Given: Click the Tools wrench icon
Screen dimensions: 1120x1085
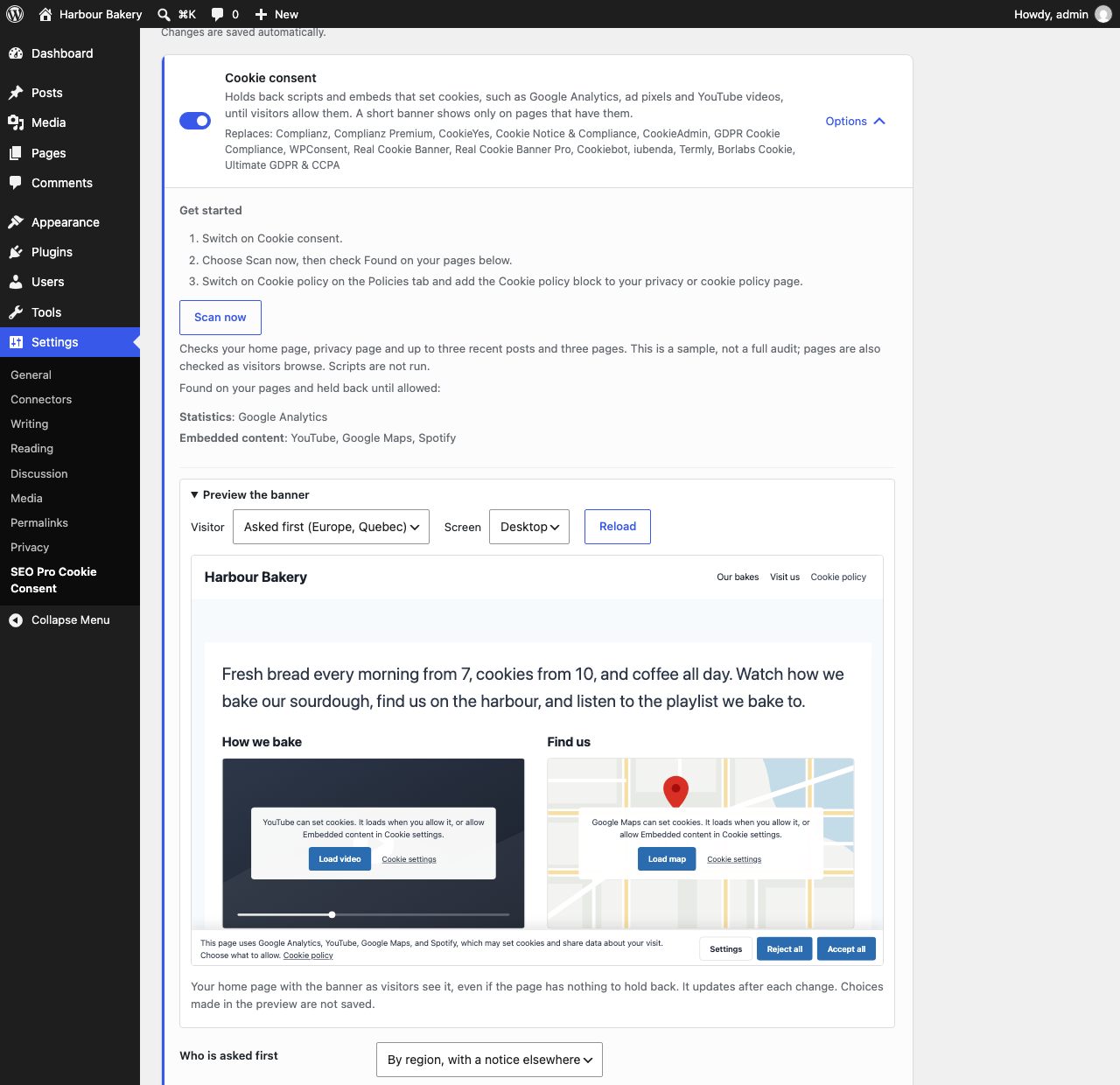Looking at the screenshot, I should 16,312.
